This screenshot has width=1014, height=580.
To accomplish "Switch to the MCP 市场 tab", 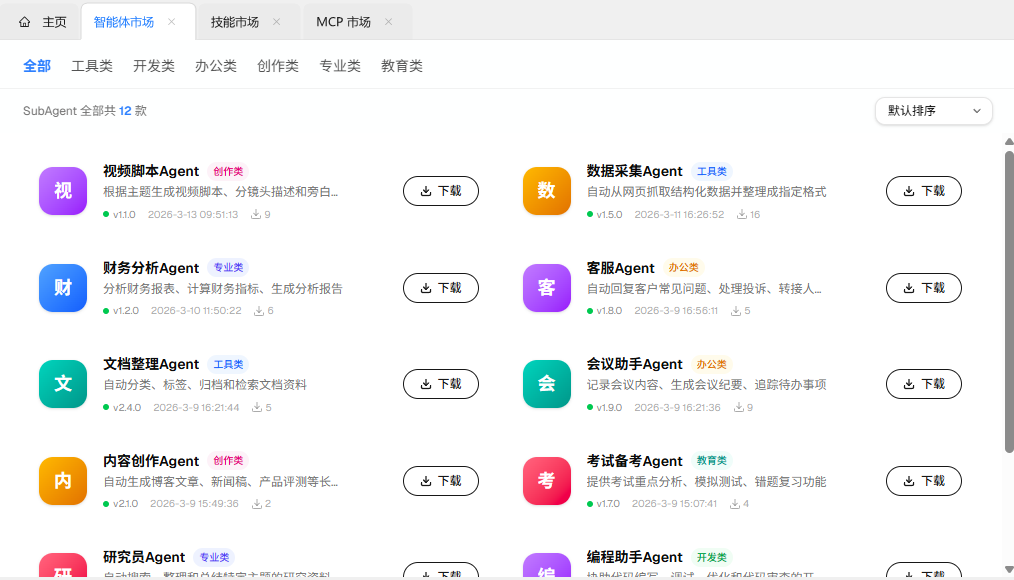I will (x=343, y=22).
